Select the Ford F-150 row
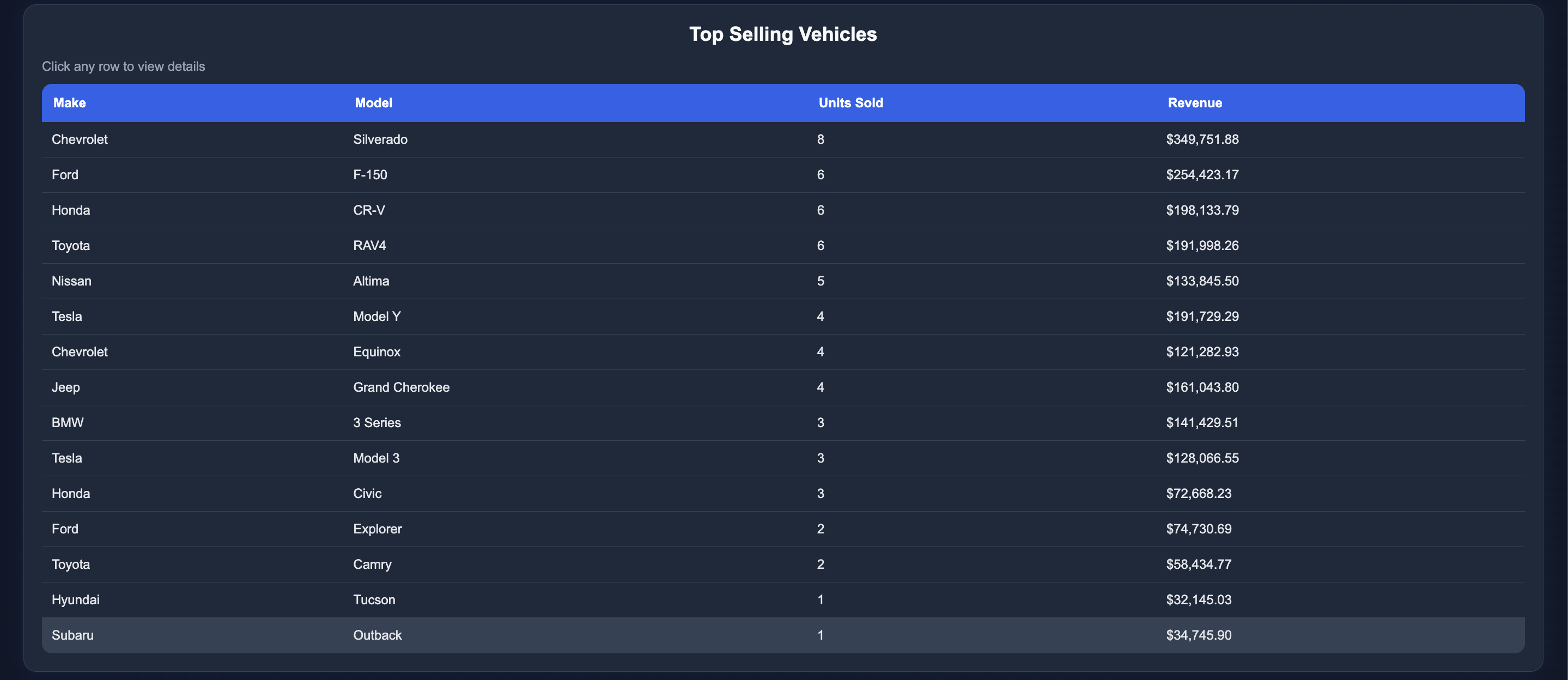 pos(783,175)
